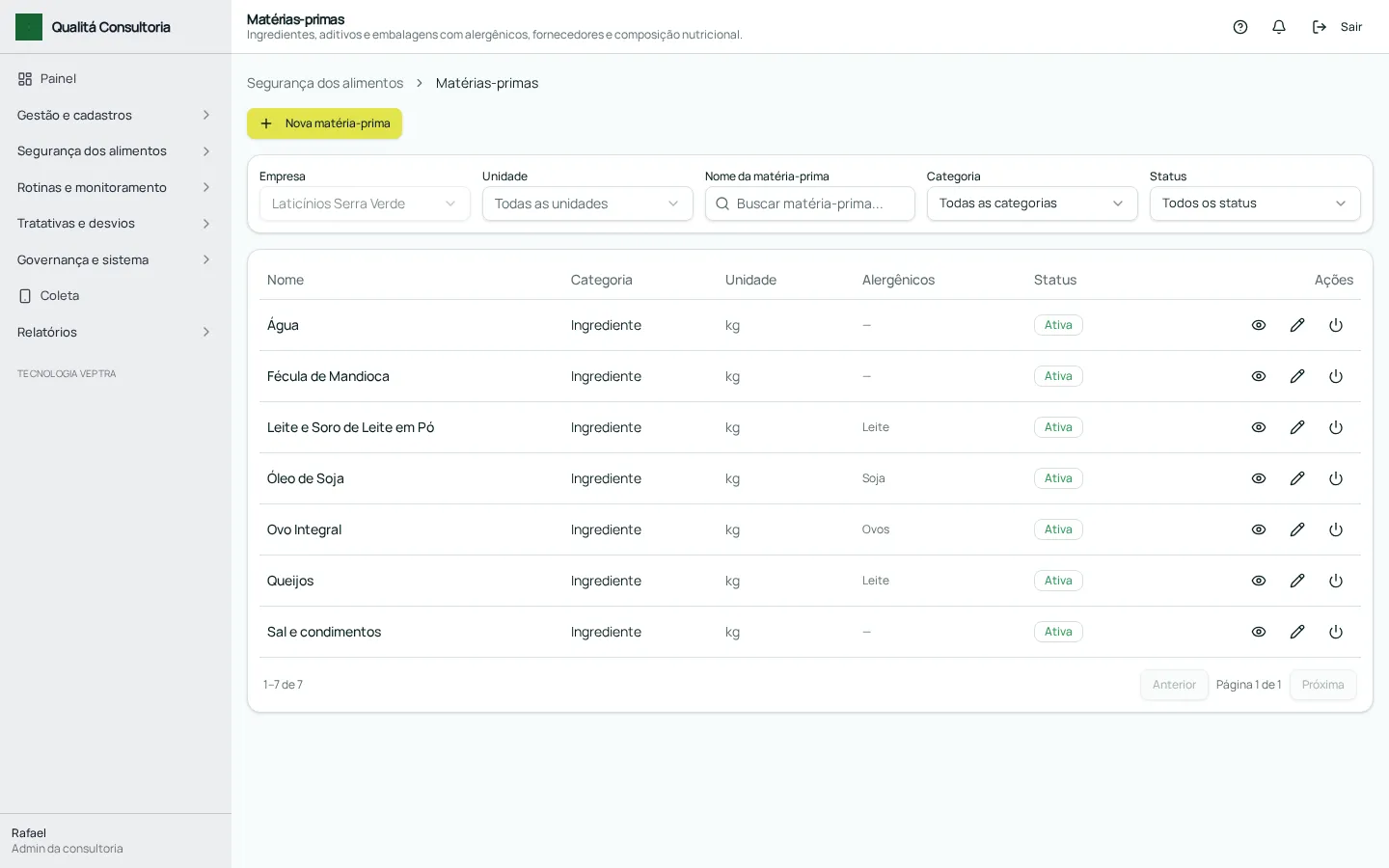Edit Óleo de Soja with pencil
The height and width of the screenshot is (868, 1389).
coord(1297,478)
